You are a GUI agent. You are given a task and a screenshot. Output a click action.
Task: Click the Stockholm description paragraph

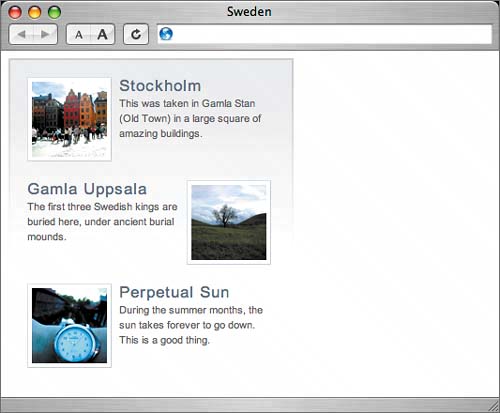(190, 118)
